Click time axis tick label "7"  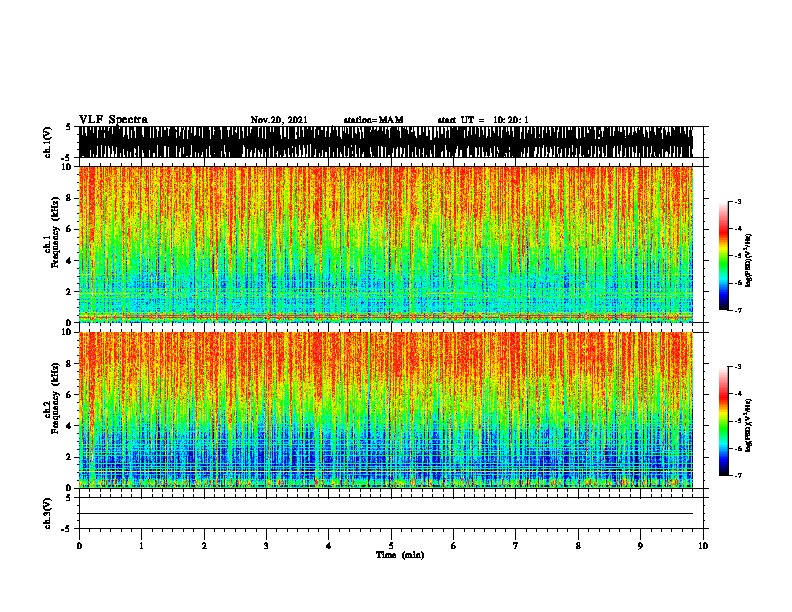click(516, 546)
